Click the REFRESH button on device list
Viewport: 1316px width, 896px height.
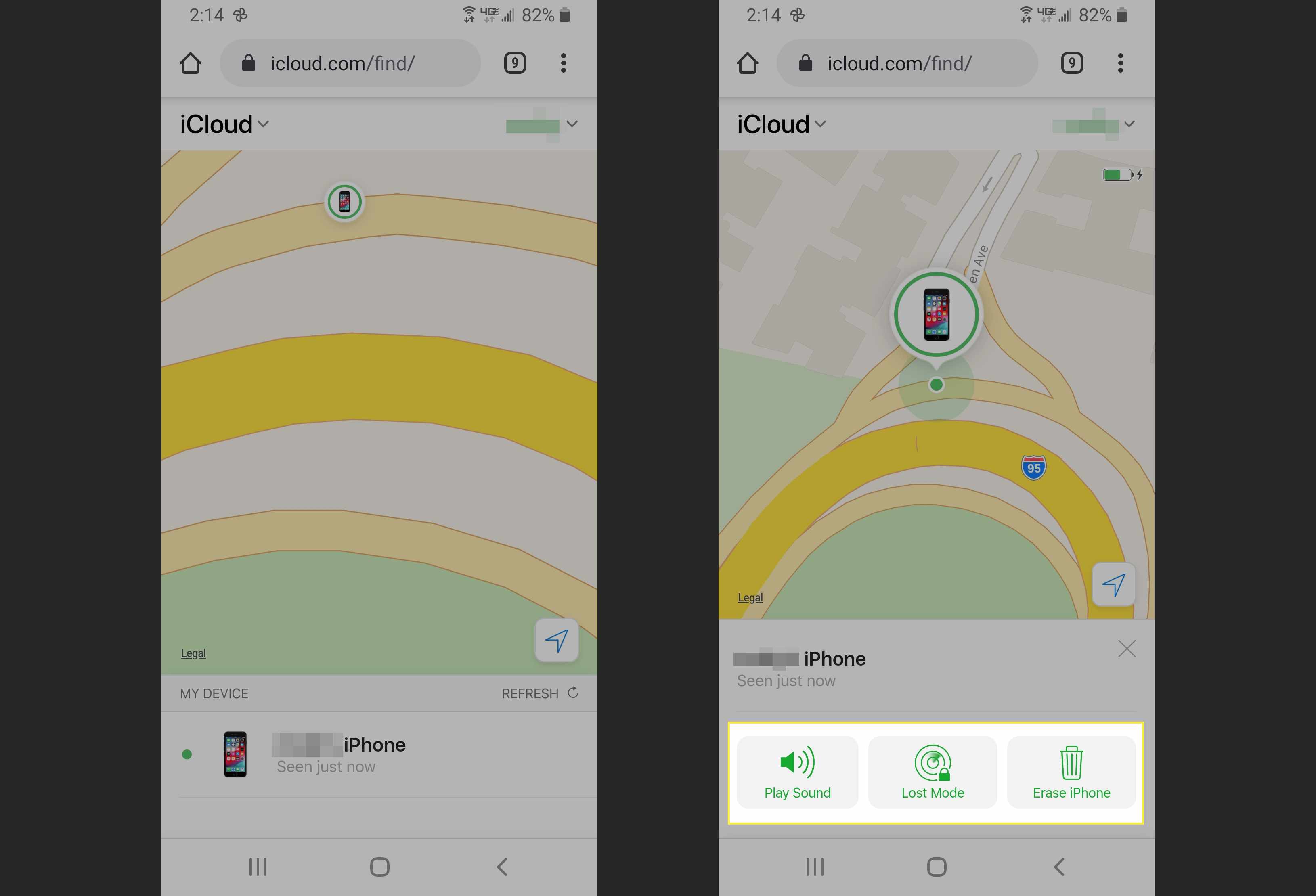(x=541, y=693)
